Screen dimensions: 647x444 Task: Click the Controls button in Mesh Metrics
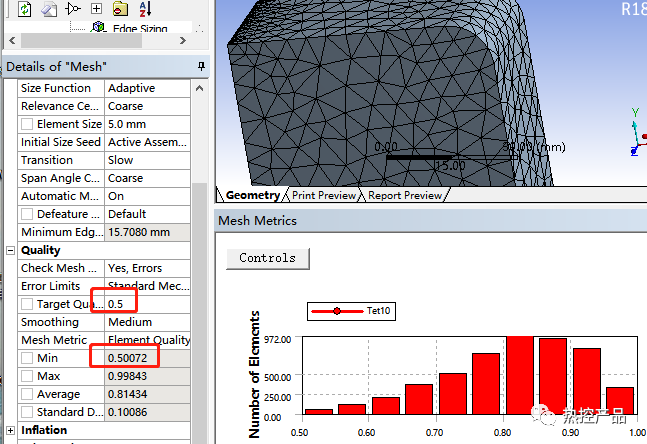pos(267,258)
